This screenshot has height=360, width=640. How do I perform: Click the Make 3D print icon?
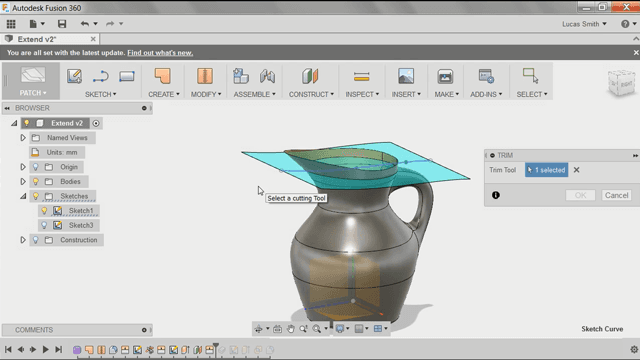445,76
